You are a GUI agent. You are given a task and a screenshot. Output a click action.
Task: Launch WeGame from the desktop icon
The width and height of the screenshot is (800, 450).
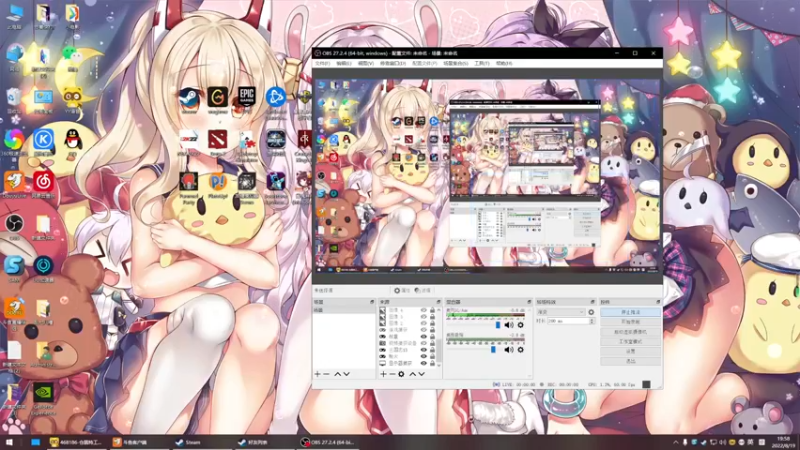pos(218,97)
